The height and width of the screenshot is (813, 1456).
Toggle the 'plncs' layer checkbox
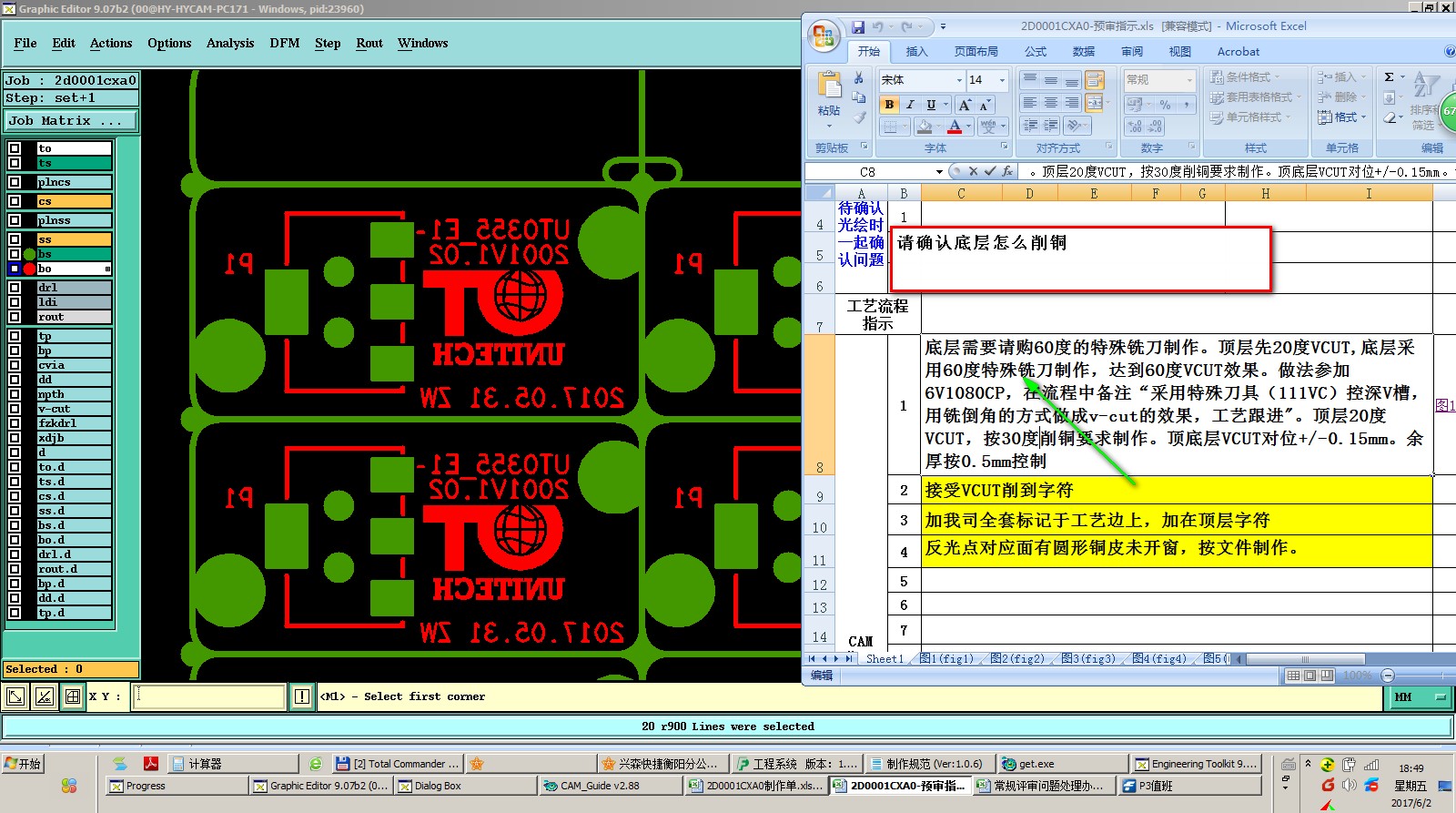point(15,182)
